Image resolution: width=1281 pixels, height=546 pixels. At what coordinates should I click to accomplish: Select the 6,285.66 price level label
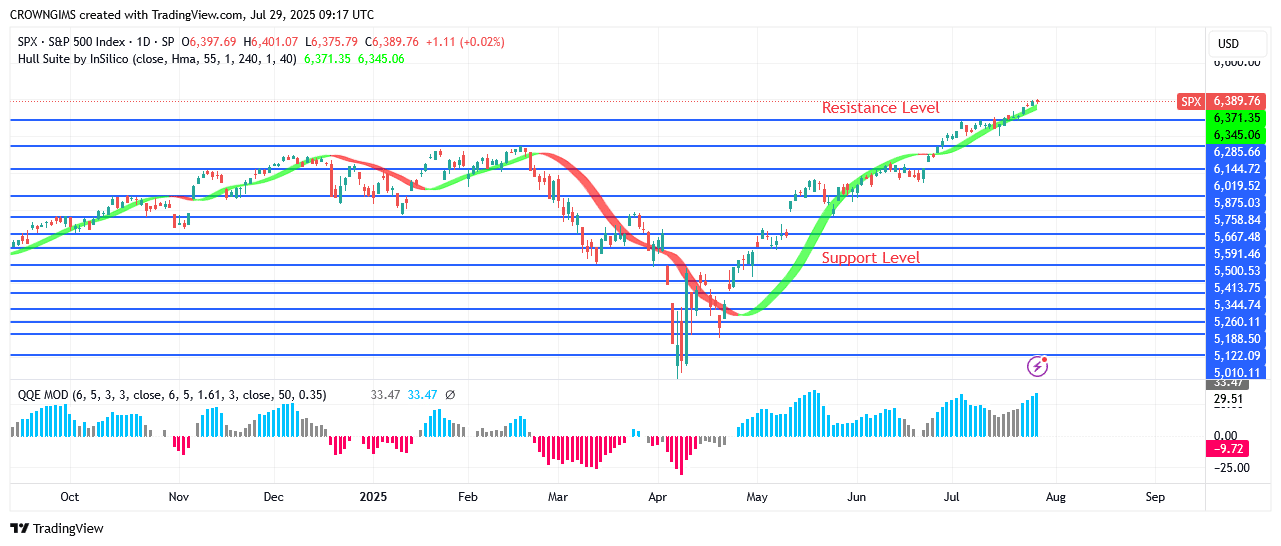pyautogui.click(x=1237, y=152)
